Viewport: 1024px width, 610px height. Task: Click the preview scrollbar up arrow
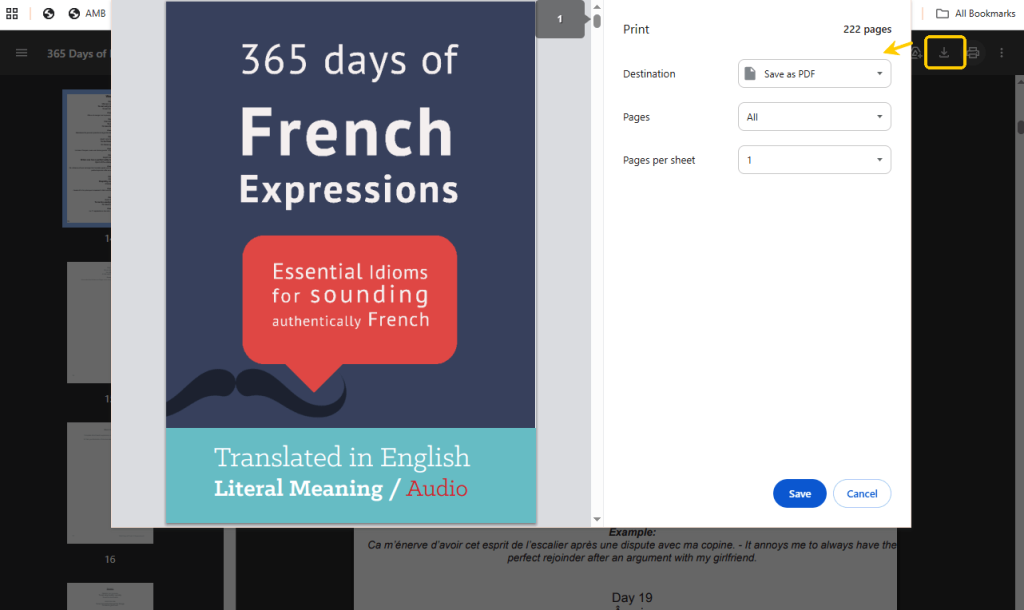(x=597, y=7)
